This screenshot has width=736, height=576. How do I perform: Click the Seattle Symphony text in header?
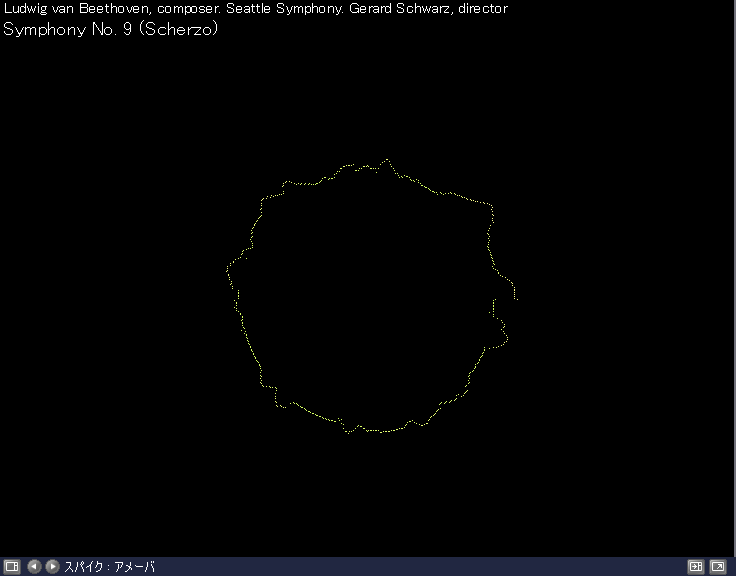tap(285, 8)
